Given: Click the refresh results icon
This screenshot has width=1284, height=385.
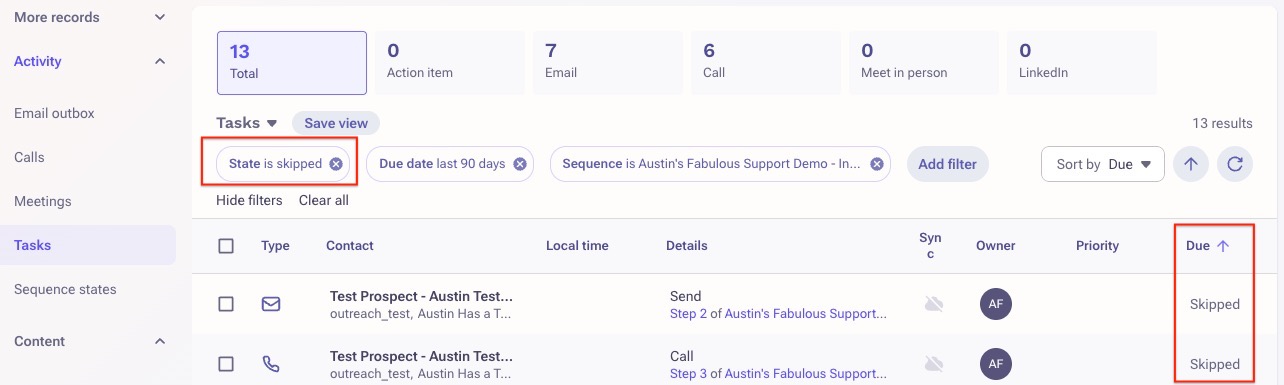Looking at the screenshot, I should click(1235, 164).
